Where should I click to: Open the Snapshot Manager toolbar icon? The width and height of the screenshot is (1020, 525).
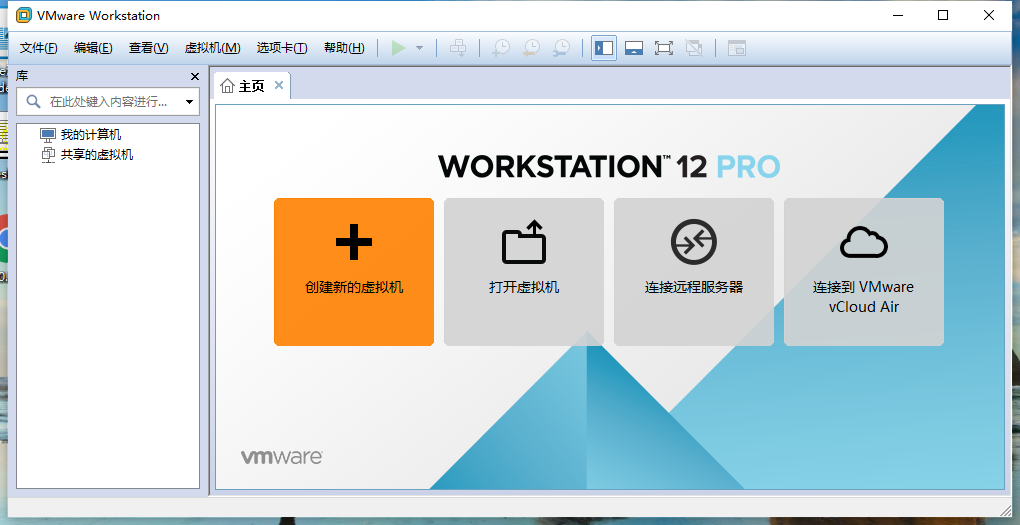pyautogui.click(x=561, y=48)
